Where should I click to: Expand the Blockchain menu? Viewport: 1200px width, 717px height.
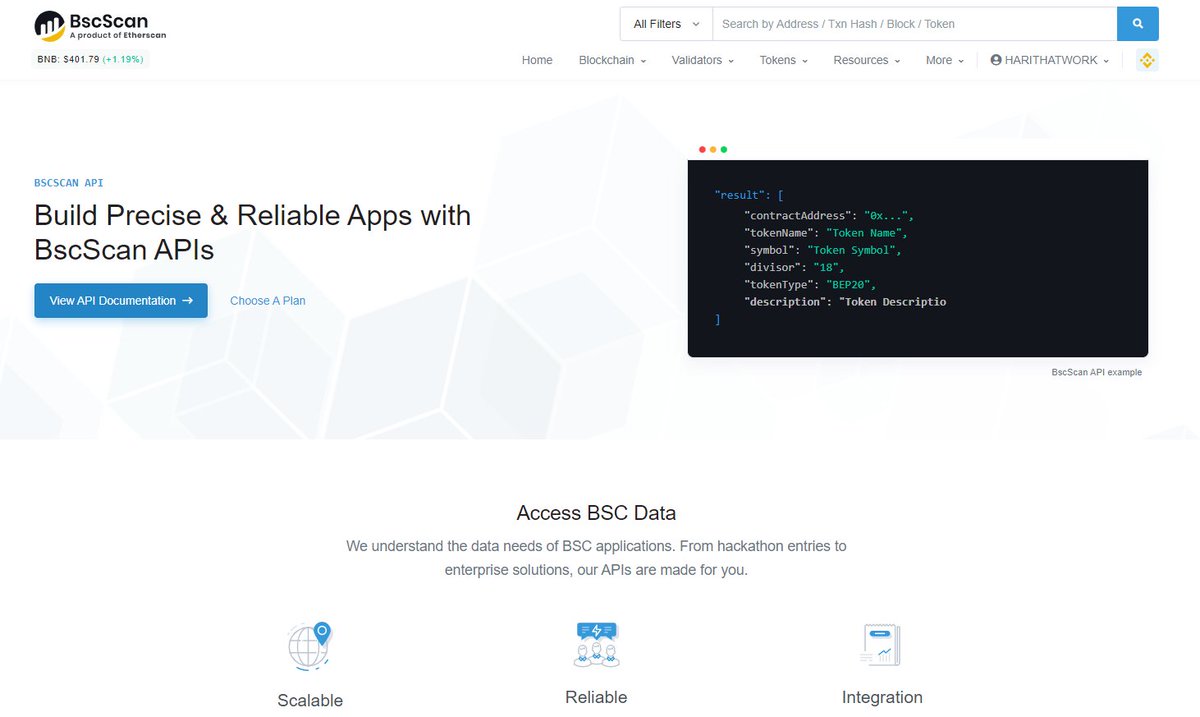[612, 60]
